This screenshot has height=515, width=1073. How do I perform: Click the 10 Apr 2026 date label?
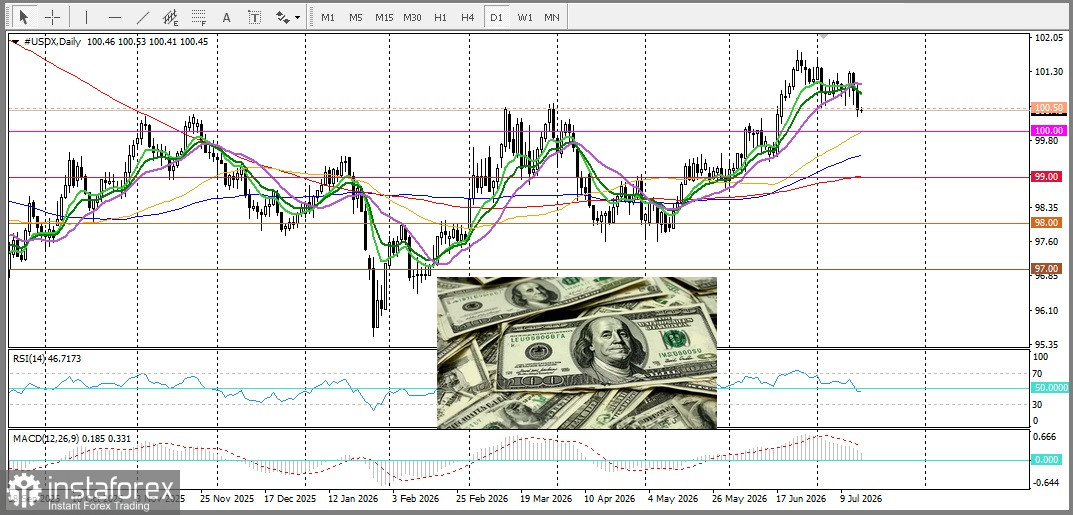coord(610,498)
